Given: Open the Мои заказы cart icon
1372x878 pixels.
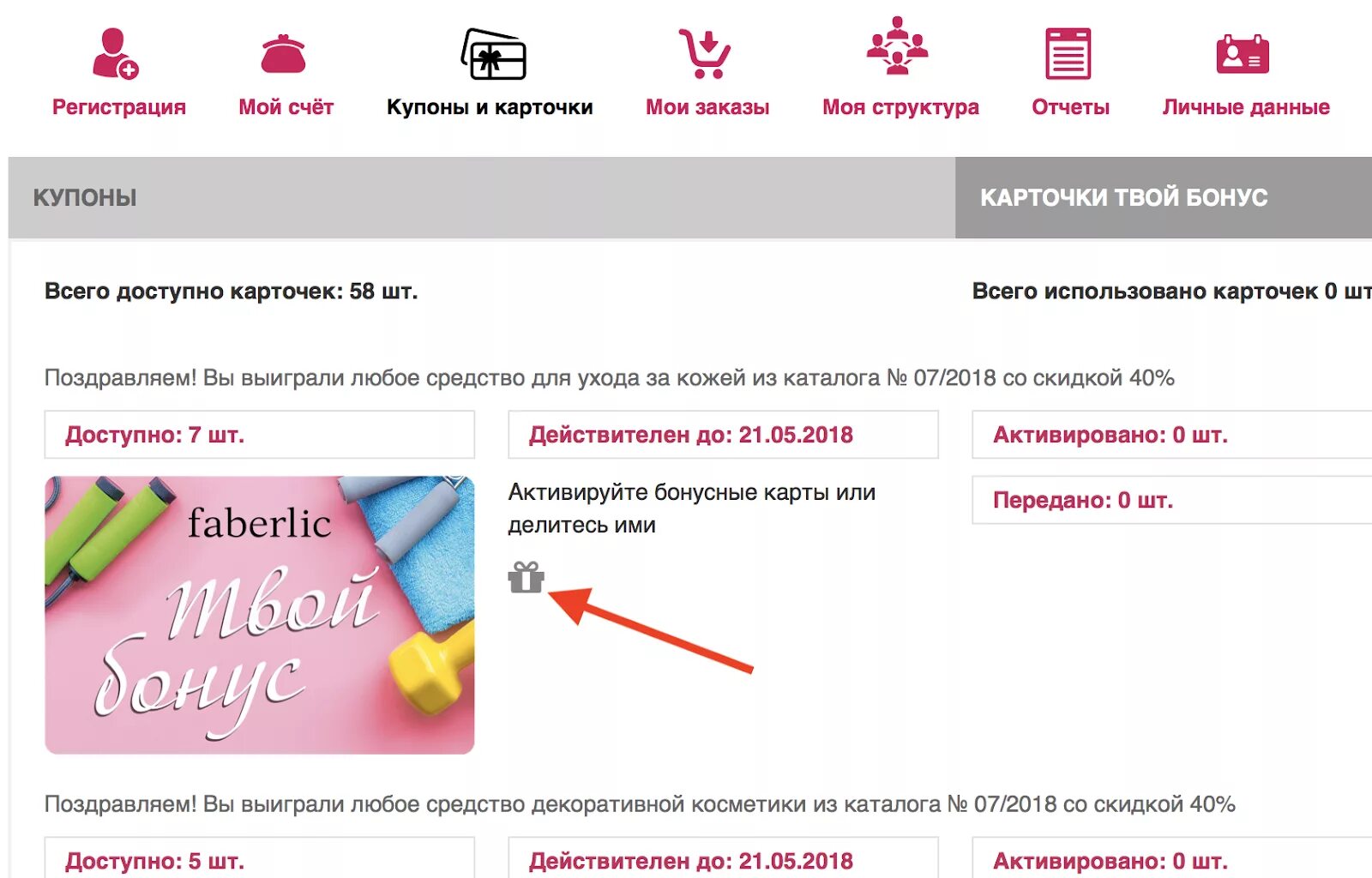Looking at the screenshot, I should 705,53.
